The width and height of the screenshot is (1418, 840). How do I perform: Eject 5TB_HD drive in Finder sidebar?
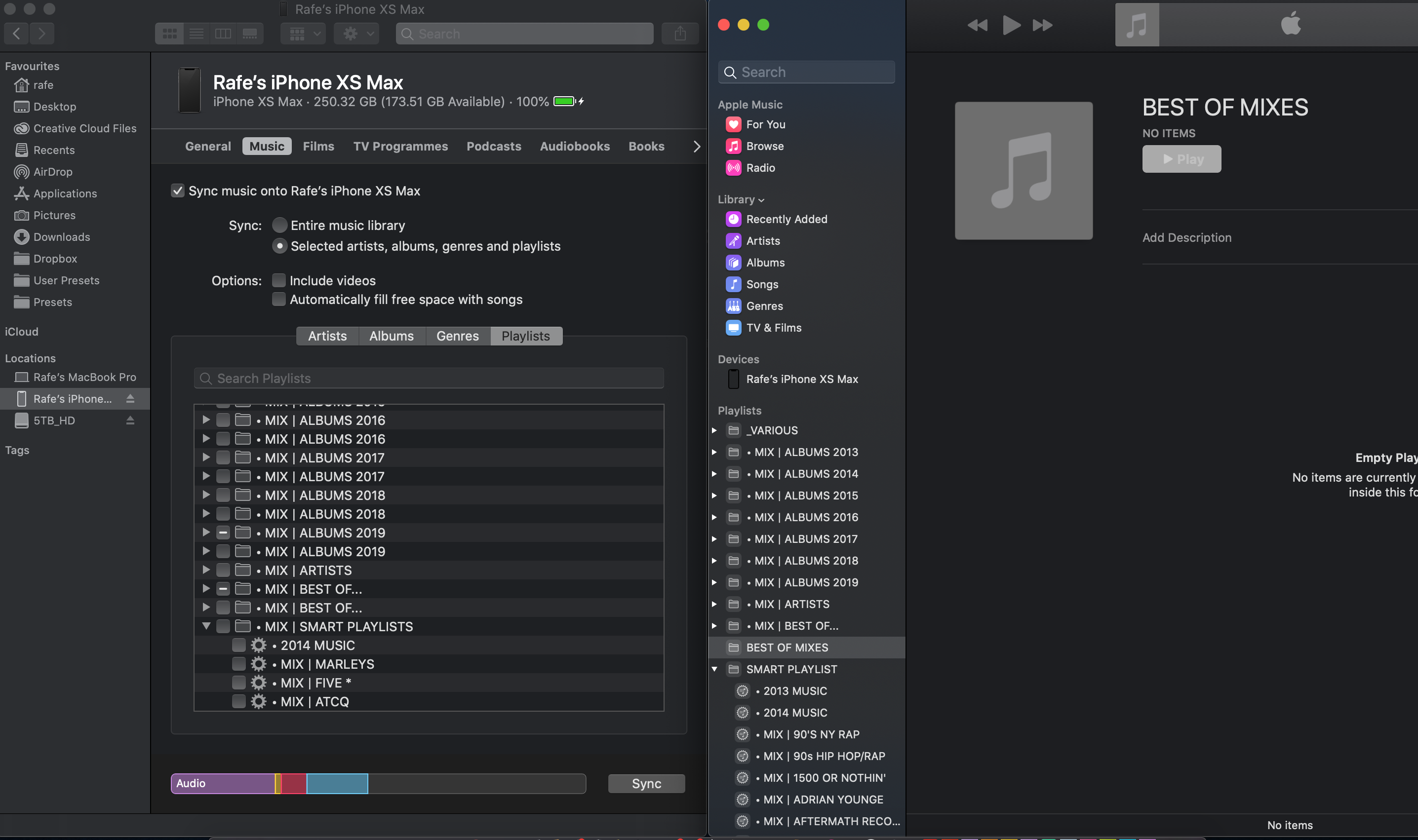pos(130,420)
